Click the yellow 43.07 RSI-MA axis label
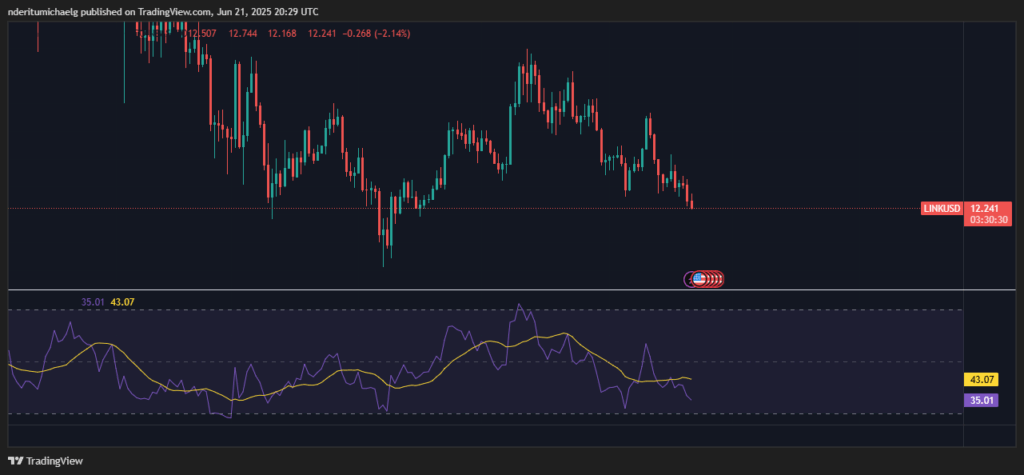This screenshot has height=475, width=1024. (x=981, y=379)
